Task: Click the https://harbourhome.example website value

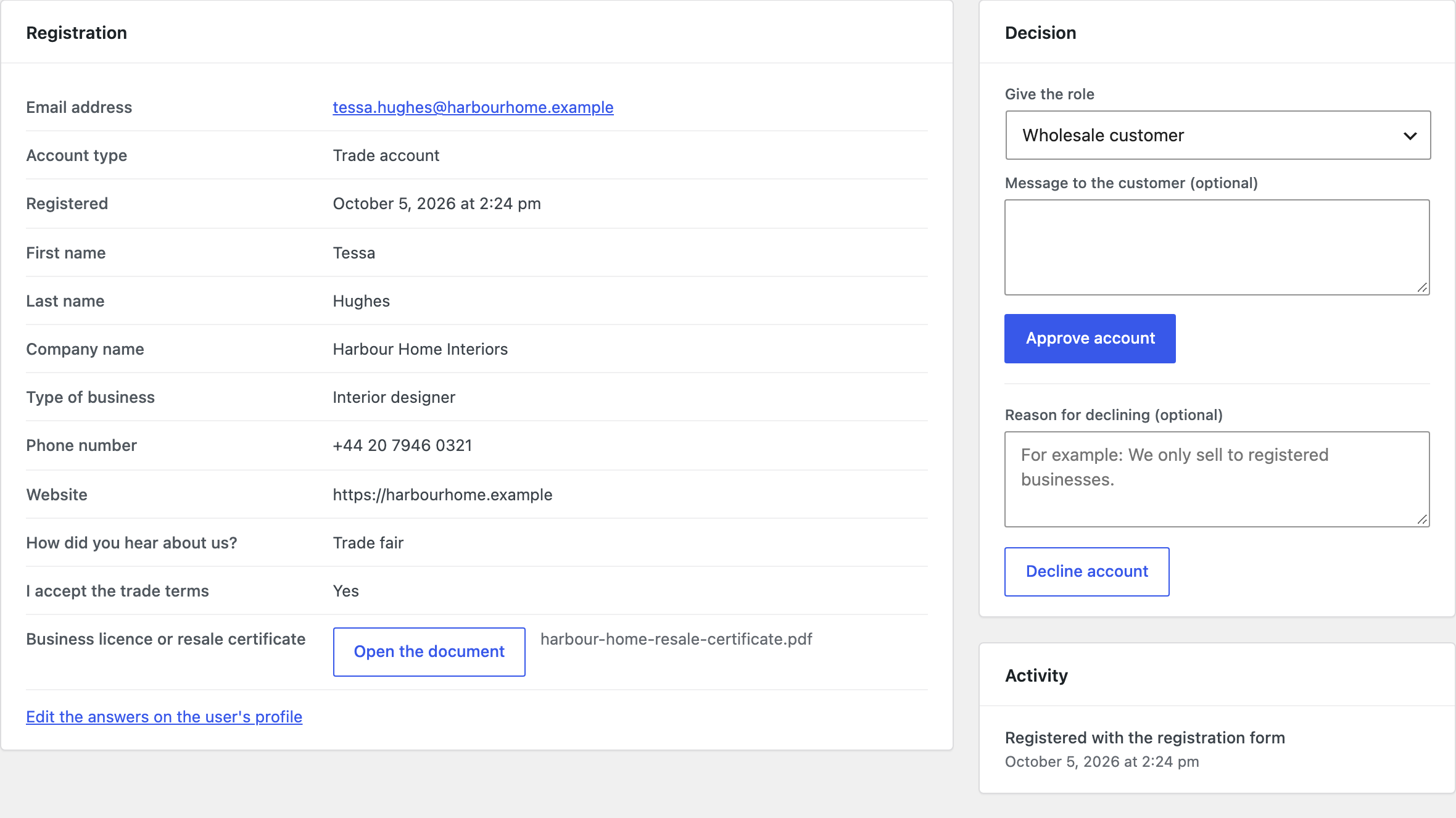Action: (x=442, y=495)
